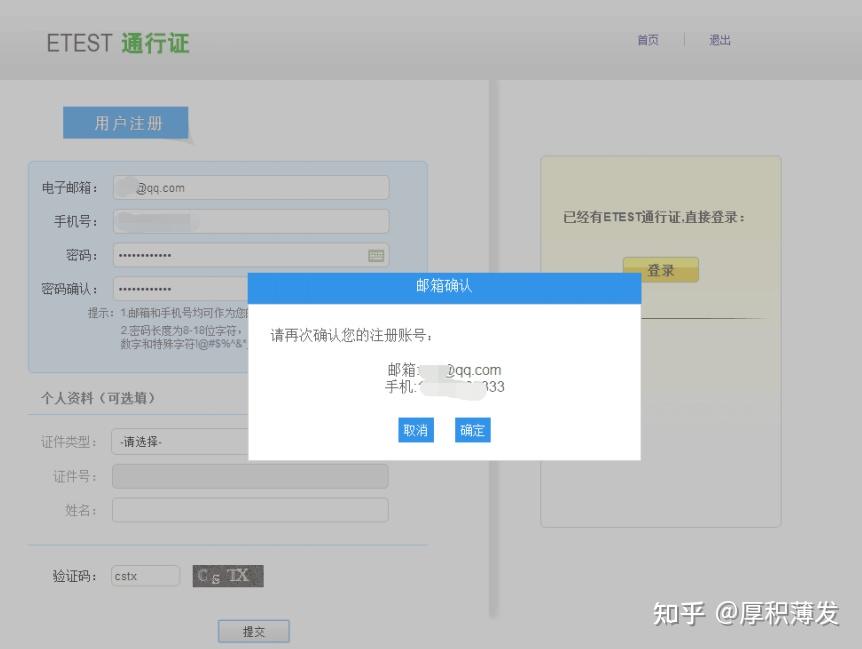Click 确定 in the 邮箱确认 dialog
Image resolution: width=862 pixels, height=649 pixels.
[472, 430]
